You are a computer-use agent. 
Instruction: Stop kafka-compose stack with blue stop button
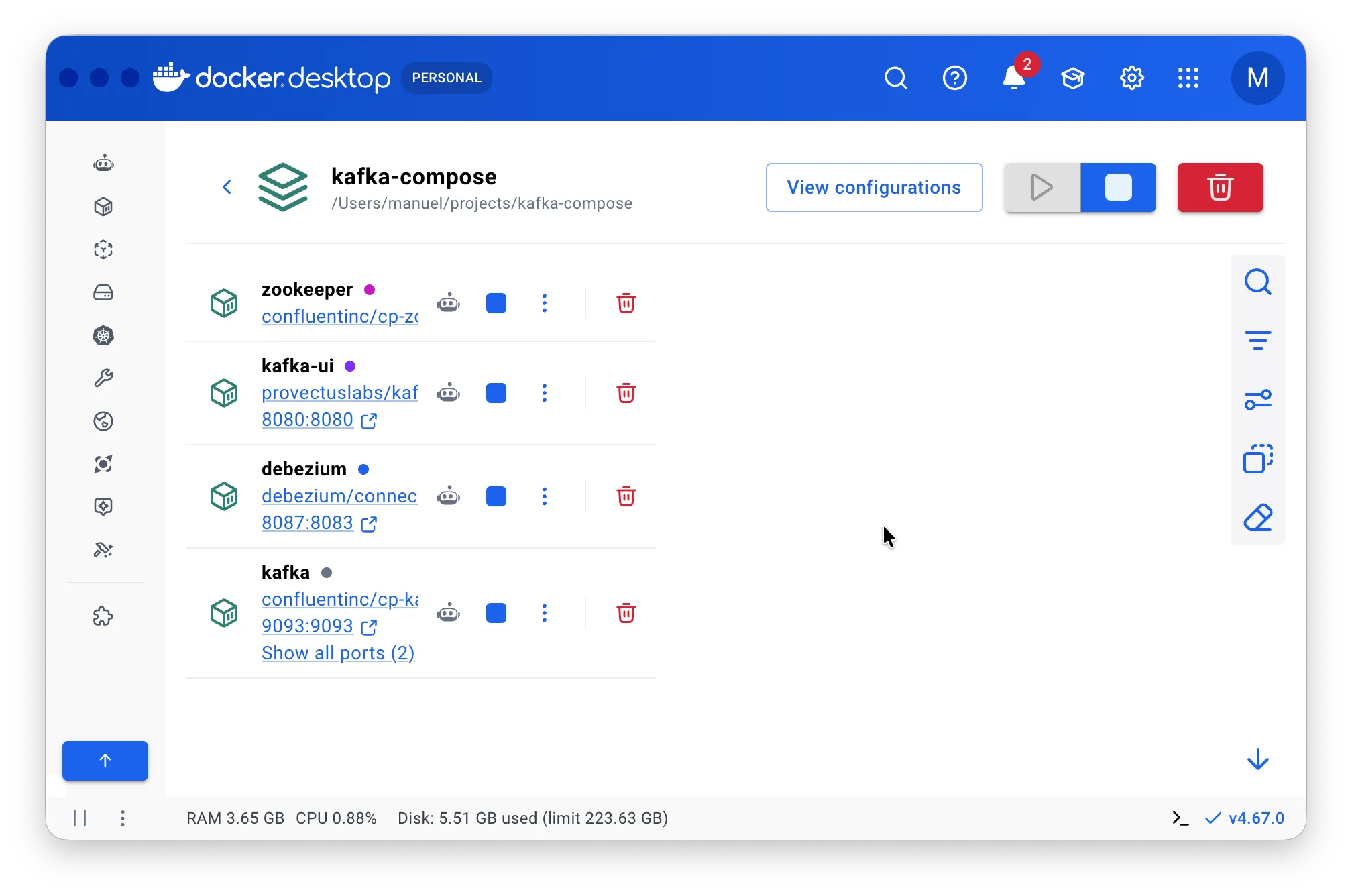(1119, 188)
